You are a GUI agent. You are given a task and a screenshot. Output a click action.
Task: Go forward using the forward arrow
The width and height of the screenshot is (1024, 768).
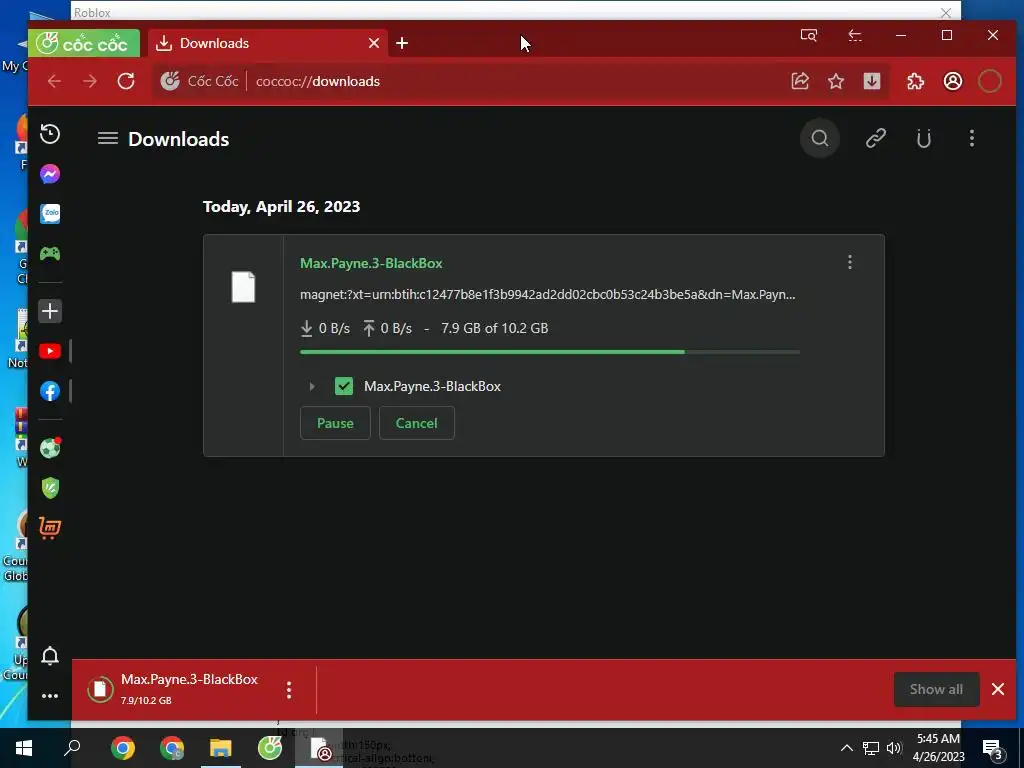click(90, 81)
